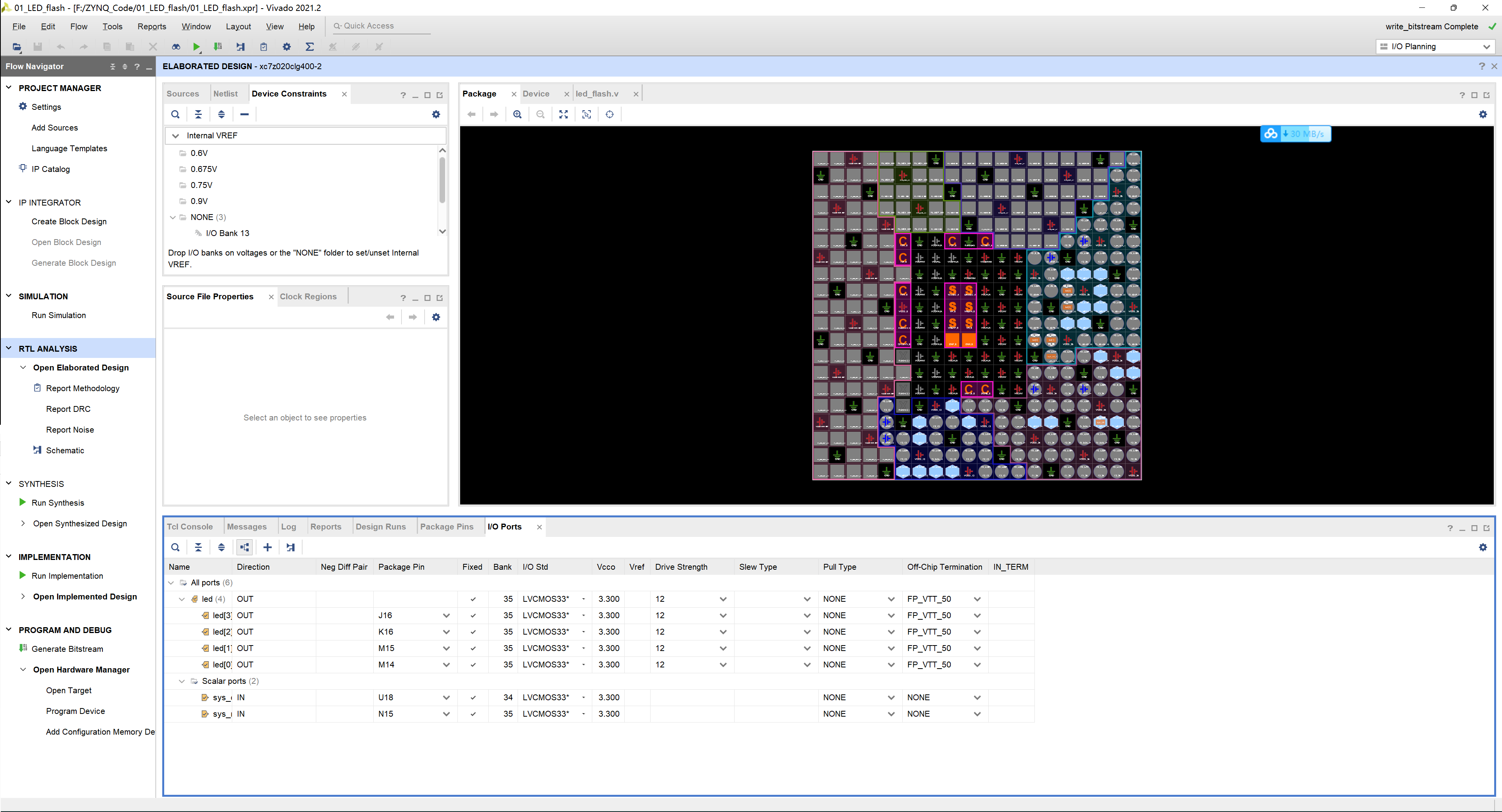Expand the All ports (6) group in I/O Ports
Screen dimensions: 1502x812
tap(172, 582)
